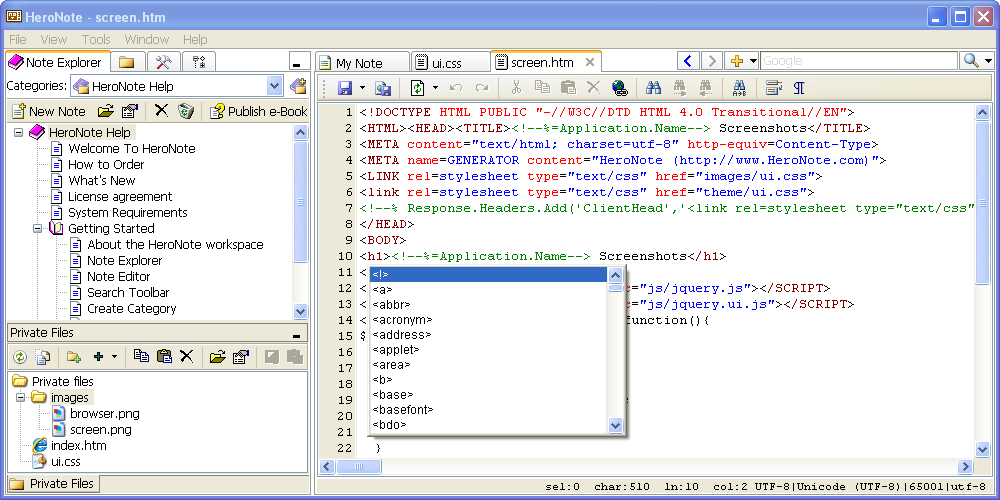Switch to the My Note tab

pyautogui.click(x=362, y=62)
